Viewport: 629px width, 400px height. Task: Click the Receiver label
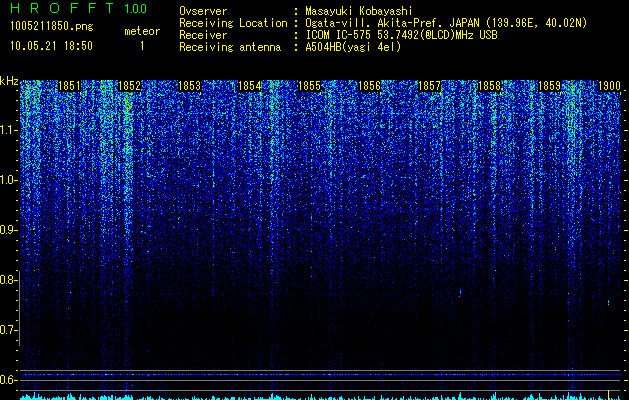tap(203, 35)
